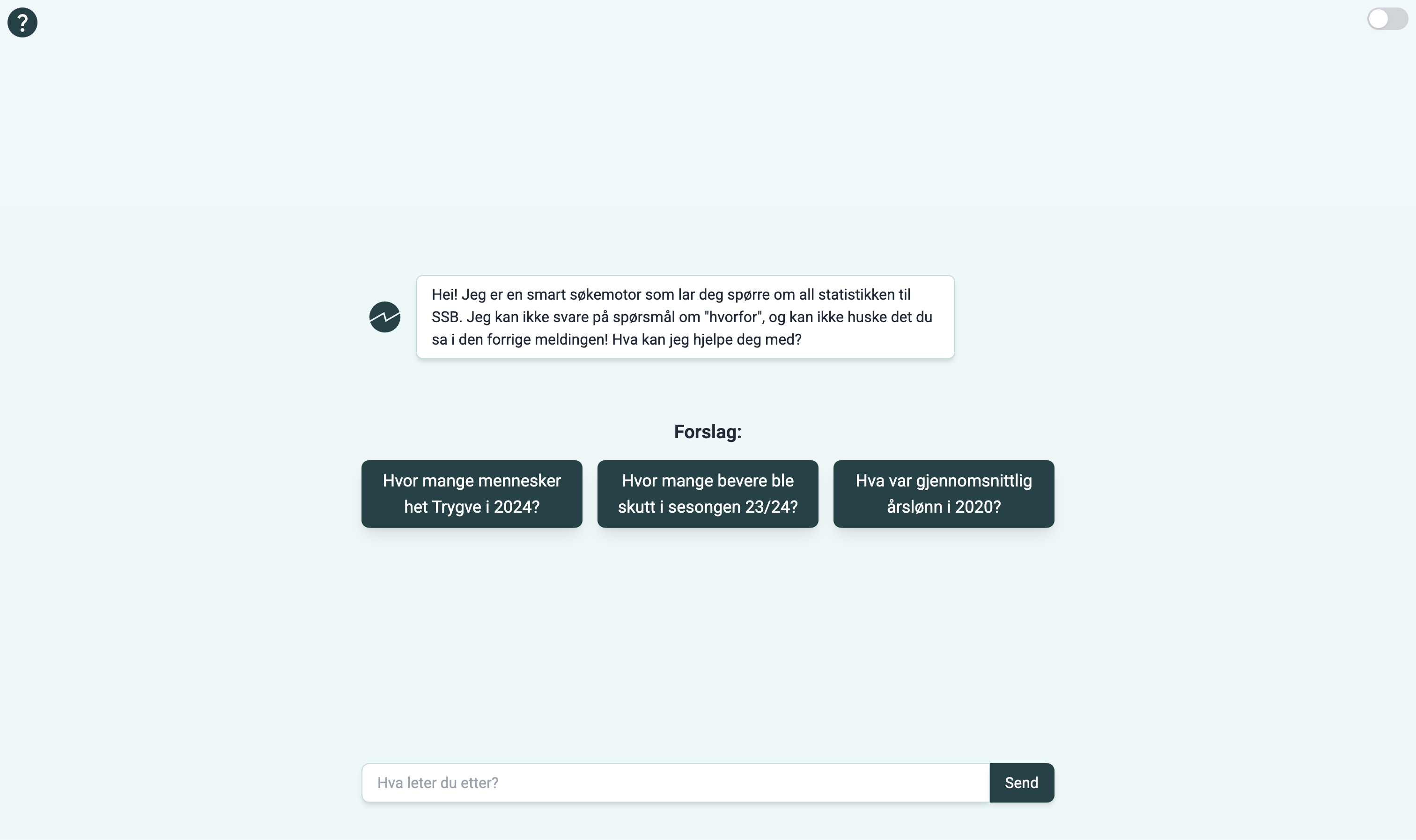Focus the "Hva leter du etter?" input field
The width and height of the screenshot is (1416, 840).
pyautogui.click(x=675, y=783)
